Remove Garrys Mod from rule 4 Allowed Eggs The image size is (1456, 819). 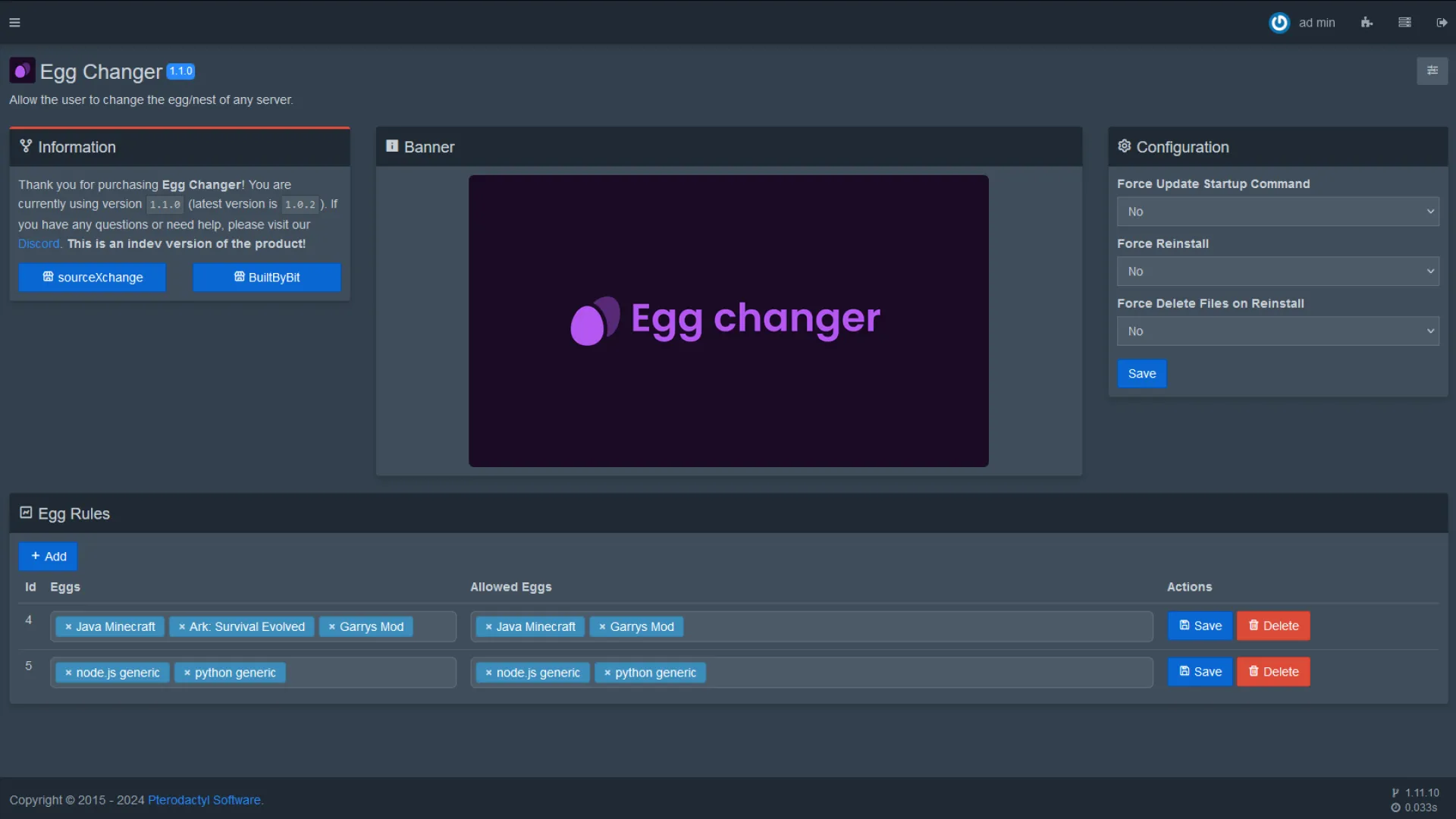(602, 627)
